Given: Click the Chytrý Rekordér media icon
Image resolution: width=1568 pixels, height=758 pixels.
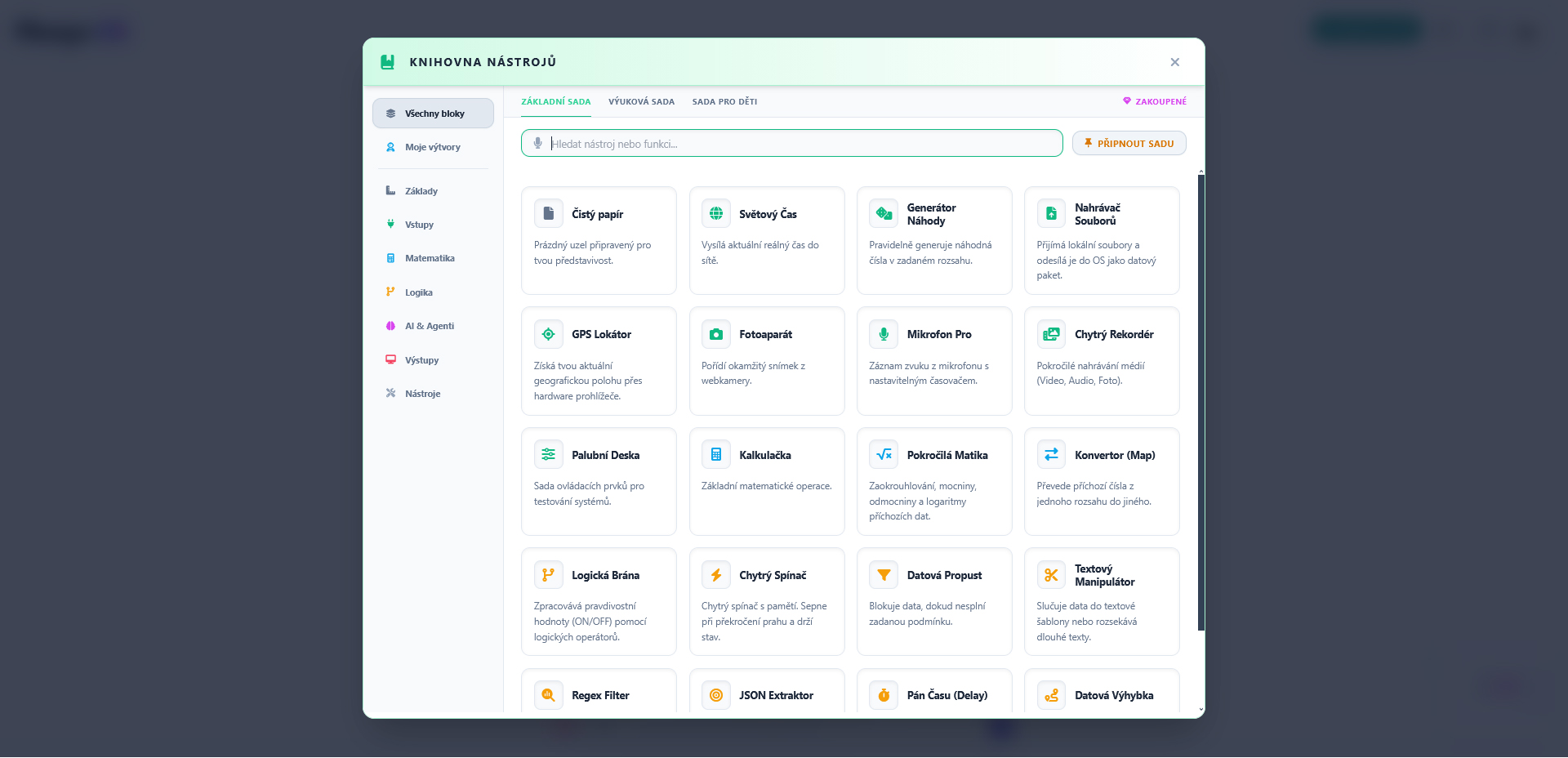Looking at the screenshot, I should [1051, 334].
